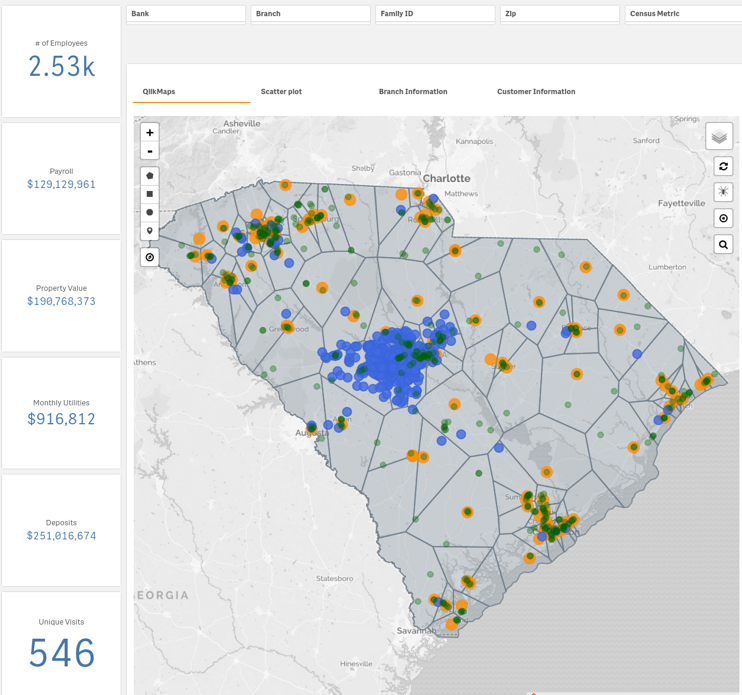Select the rectangle selection tool

coord(150,194)
